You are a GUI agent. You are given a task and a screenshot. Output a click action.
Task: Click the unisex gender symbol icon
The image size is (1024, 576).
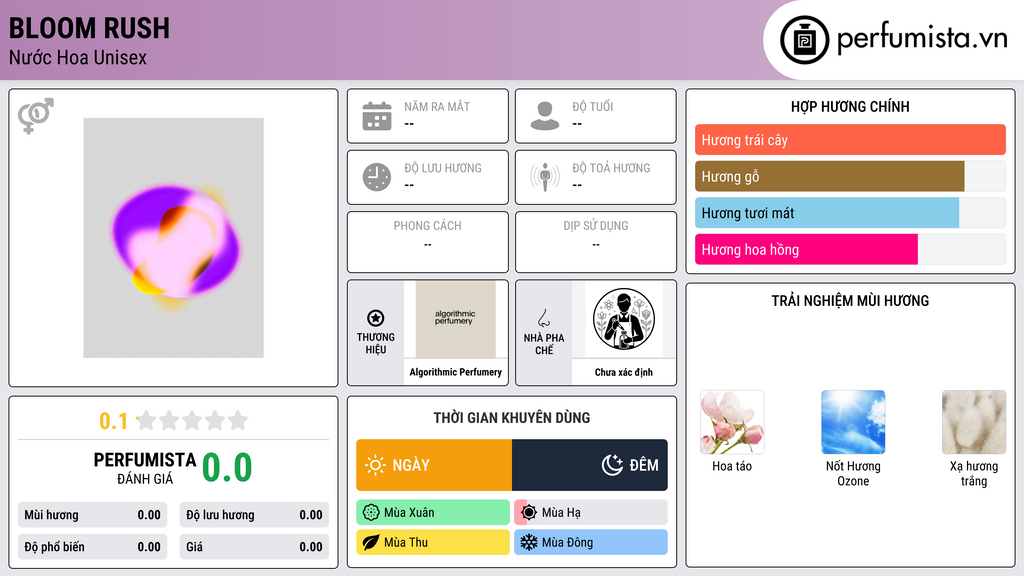[x=36, y=116]
